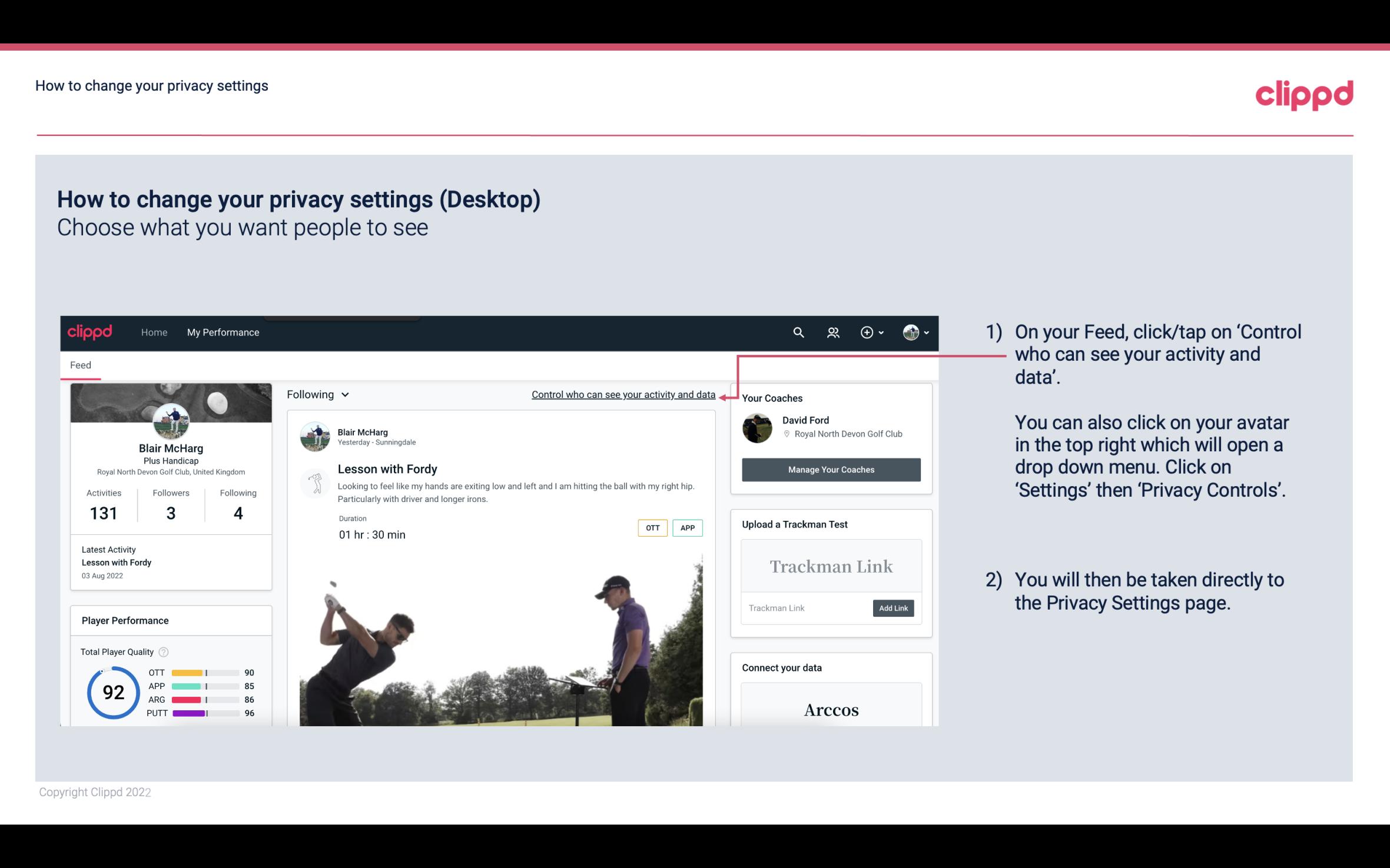Click the 'Manage Your Coaches' button
Viewport: 1390px width, 868px height.
click(831, 469)
